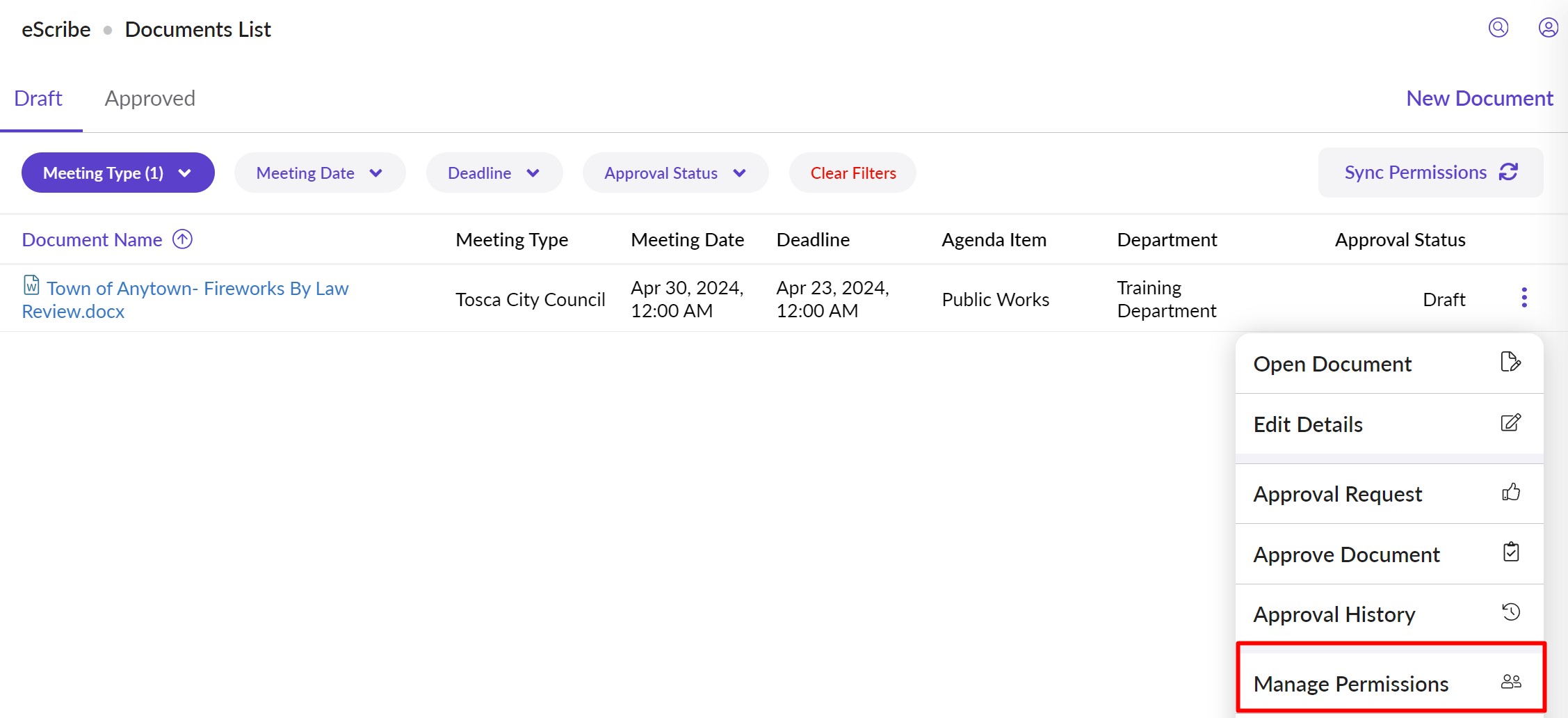This screenshot has width=1568, height=718.
Task: Click the Sync Permissions button
Action: [1430, 173]
